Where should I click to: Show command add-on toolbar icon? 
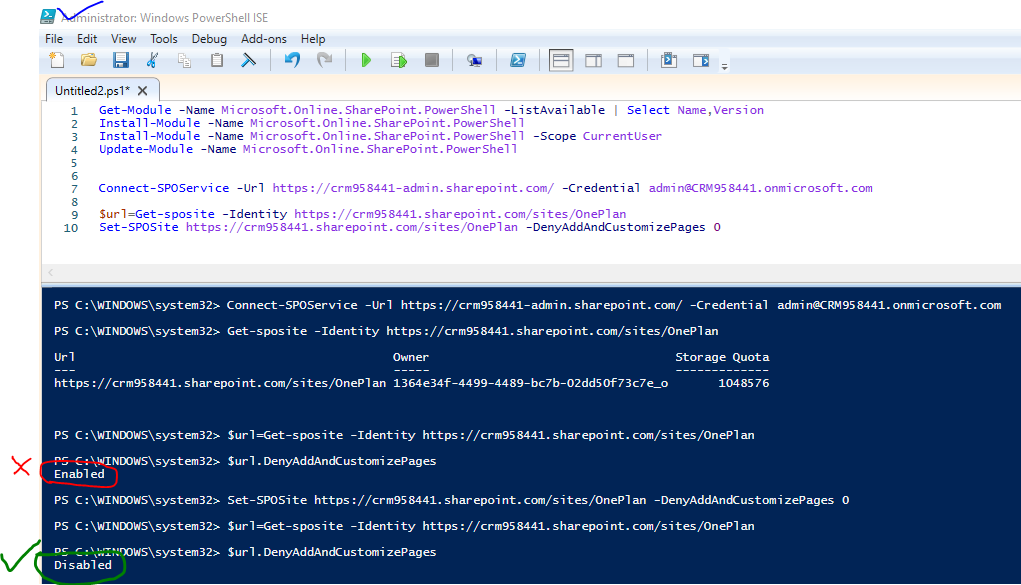[x=701, y=61]
